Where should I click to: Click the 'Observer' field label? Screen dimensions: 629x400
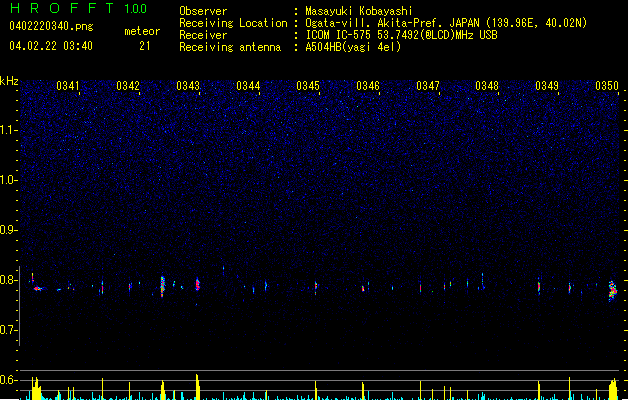(x=203, y=11)
